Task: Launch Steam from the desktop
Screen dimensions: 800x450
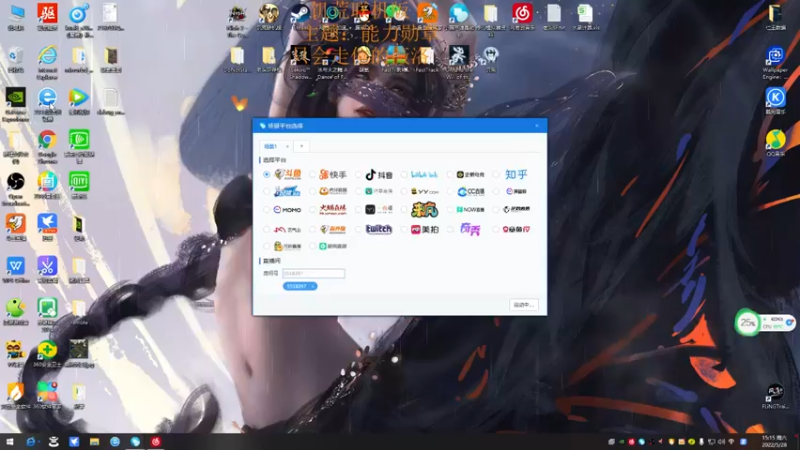Action: coord(300,16)
